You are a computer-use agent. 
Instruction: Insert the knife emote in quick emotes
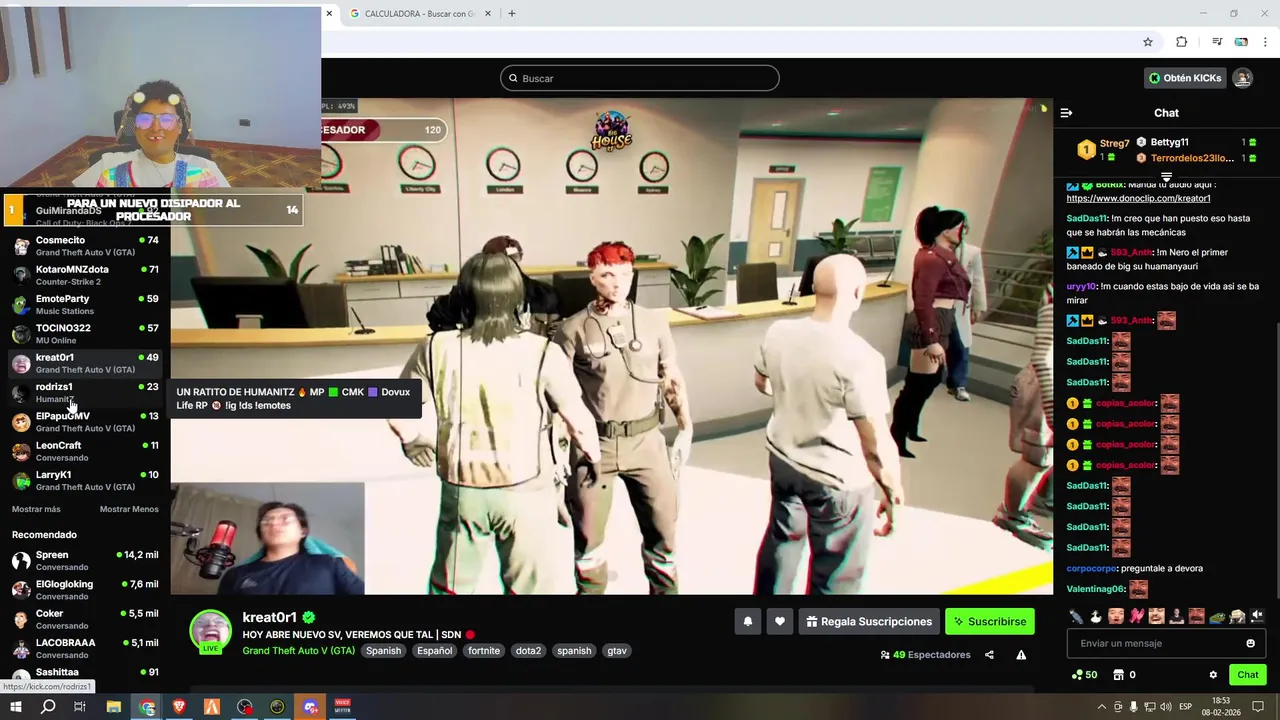tap(1076, 616)
